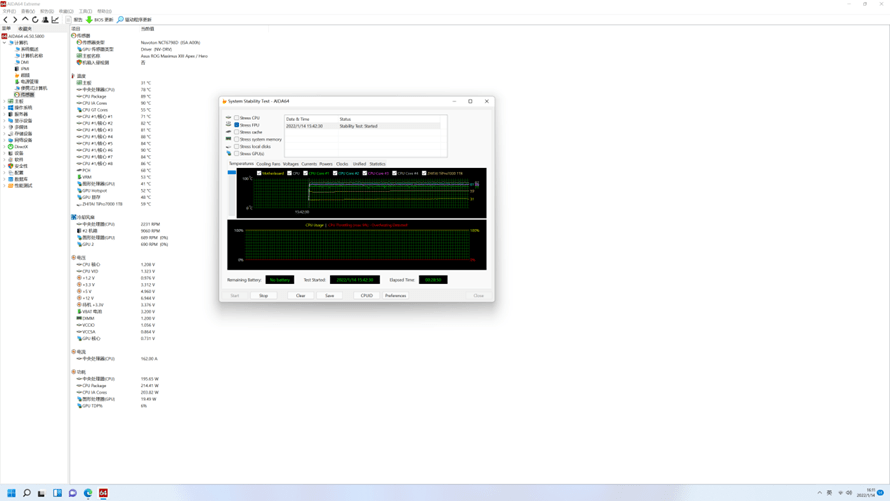
Task: Click the volume icon in system tray
Action: pos(849,492)
